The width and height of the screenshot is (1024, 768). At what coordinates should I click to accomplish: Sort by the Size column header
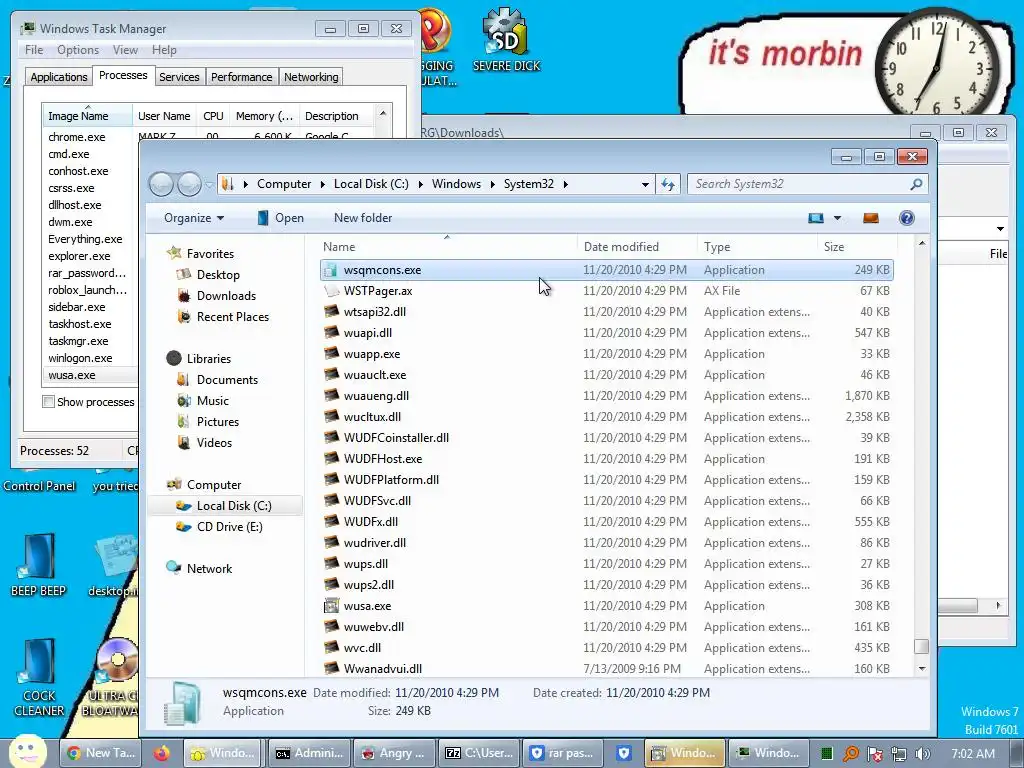834,247
